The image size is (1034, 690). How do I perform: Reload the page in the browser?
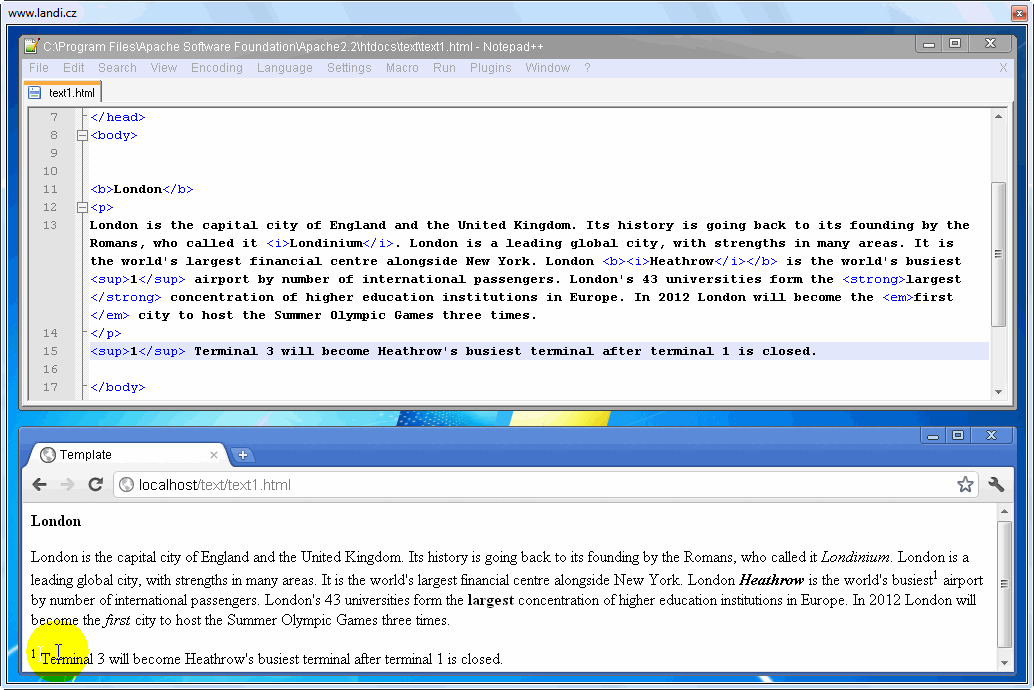[x=96, y=485]
